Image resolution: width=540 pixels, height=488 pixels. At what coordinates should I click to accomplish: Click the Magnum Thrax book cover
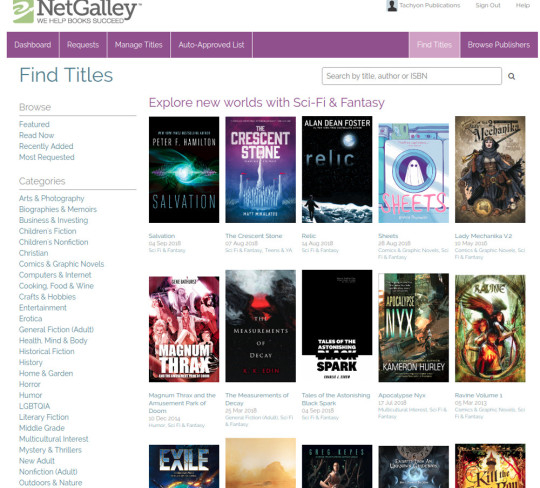point(184,329)
